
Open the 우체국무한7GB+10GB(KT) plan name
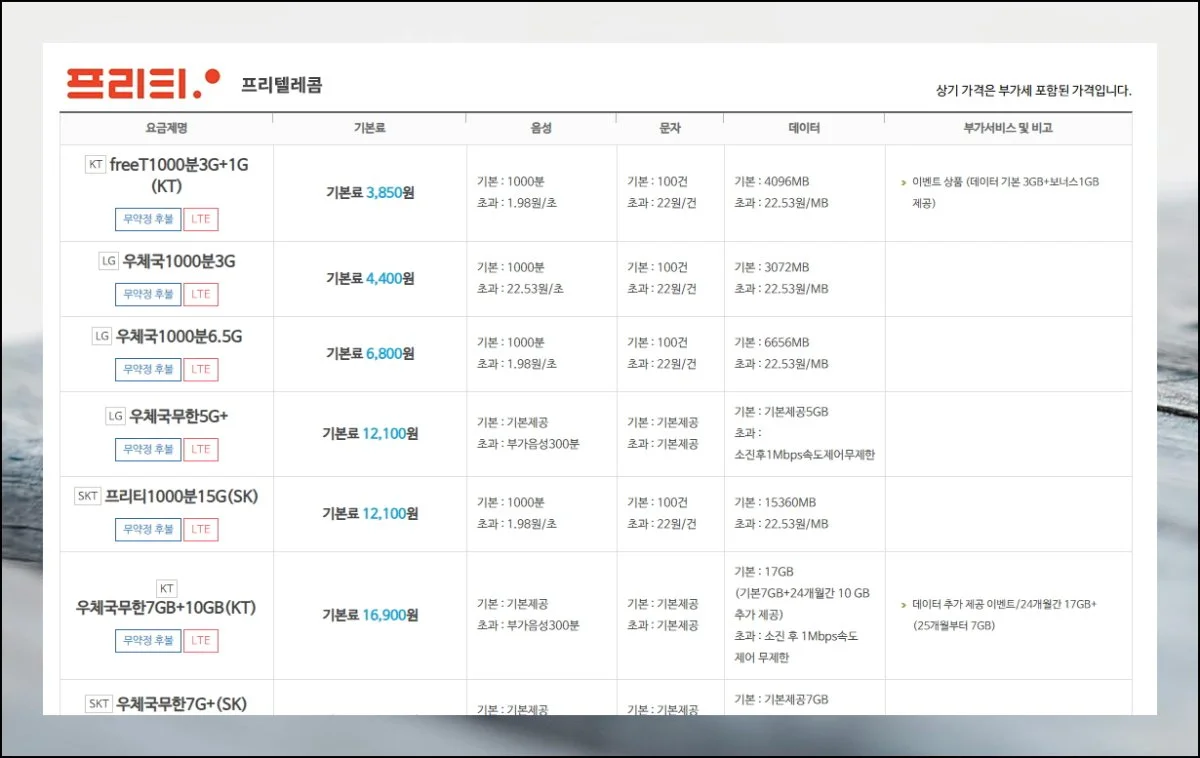click(x=166, y=607)
